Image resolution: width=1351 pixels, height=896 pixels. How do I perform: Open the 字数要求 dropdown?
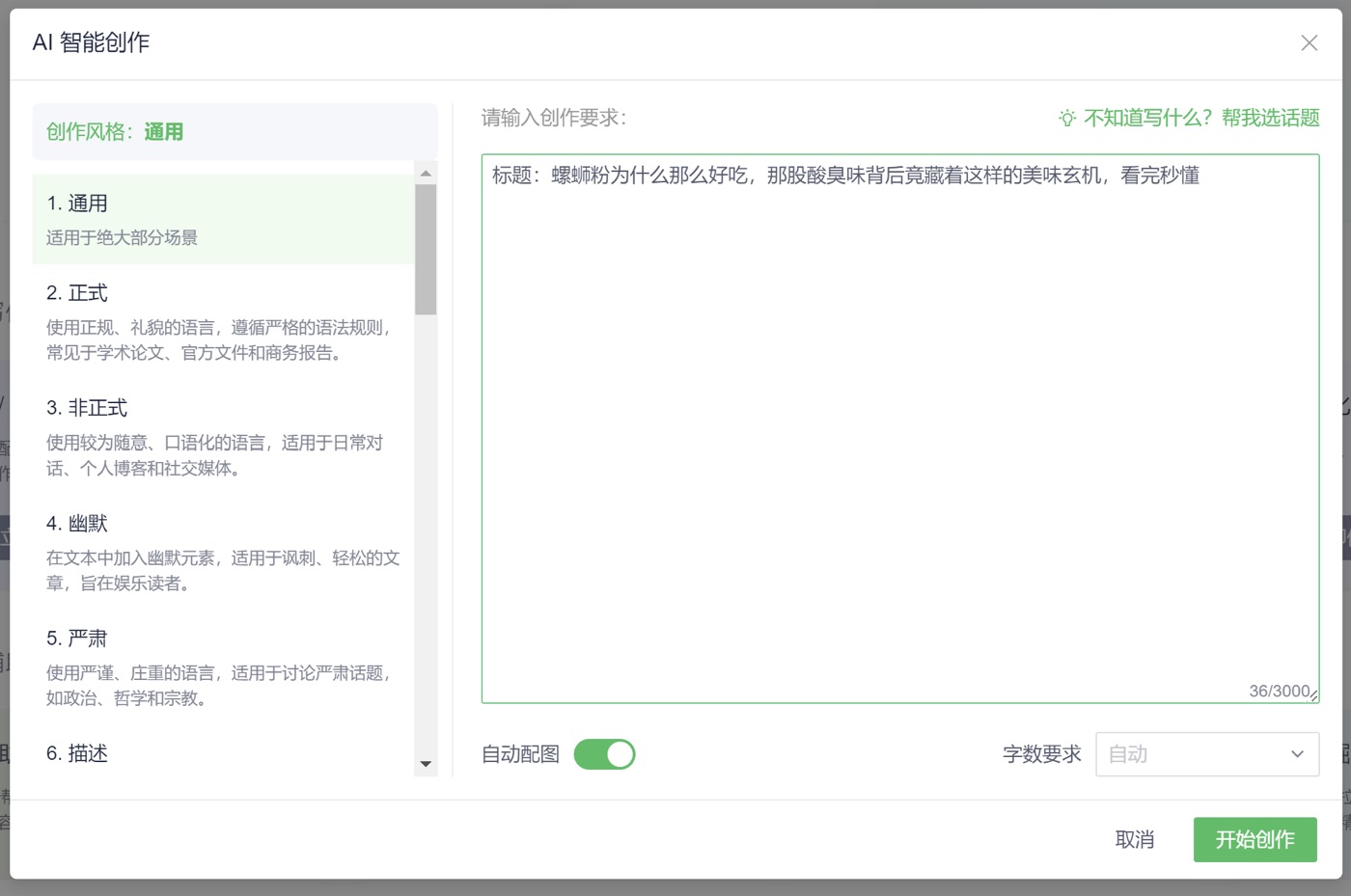coord(1207,754)
